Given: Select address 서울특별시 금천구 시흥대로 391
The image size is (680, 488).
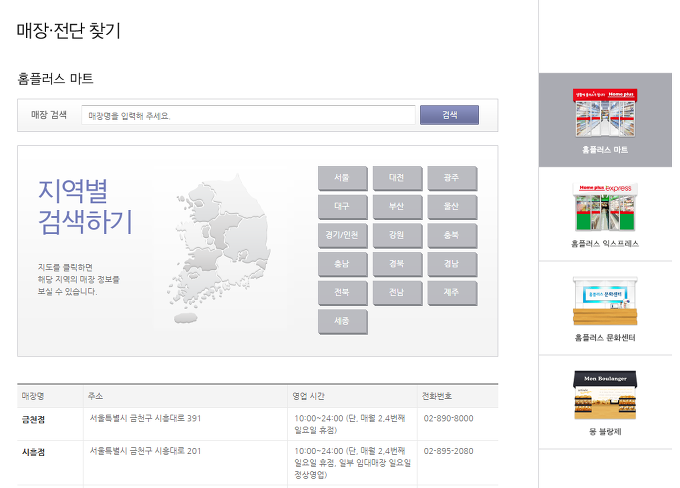Looking at the screenshot, I should tap(145, 419).
